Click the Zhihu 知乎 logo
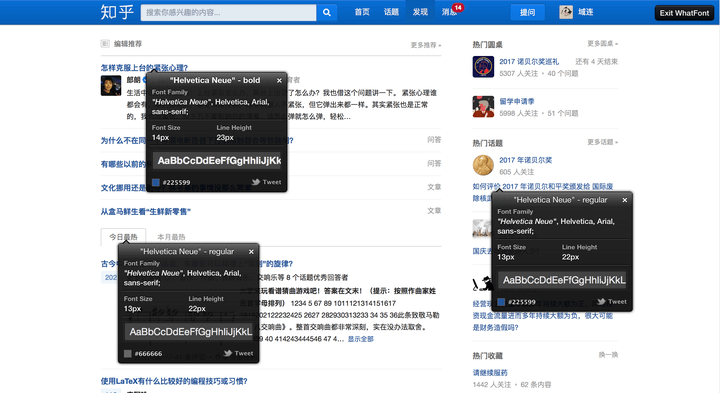This screenshot has width=720, height=393. [x=117, y=12]
